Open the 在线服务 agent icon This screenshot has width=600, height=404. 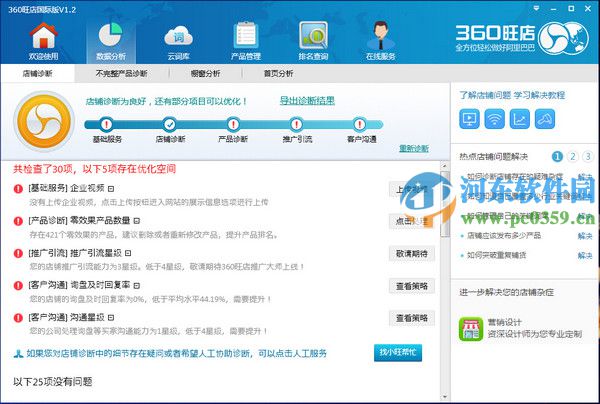pos(380,35)
